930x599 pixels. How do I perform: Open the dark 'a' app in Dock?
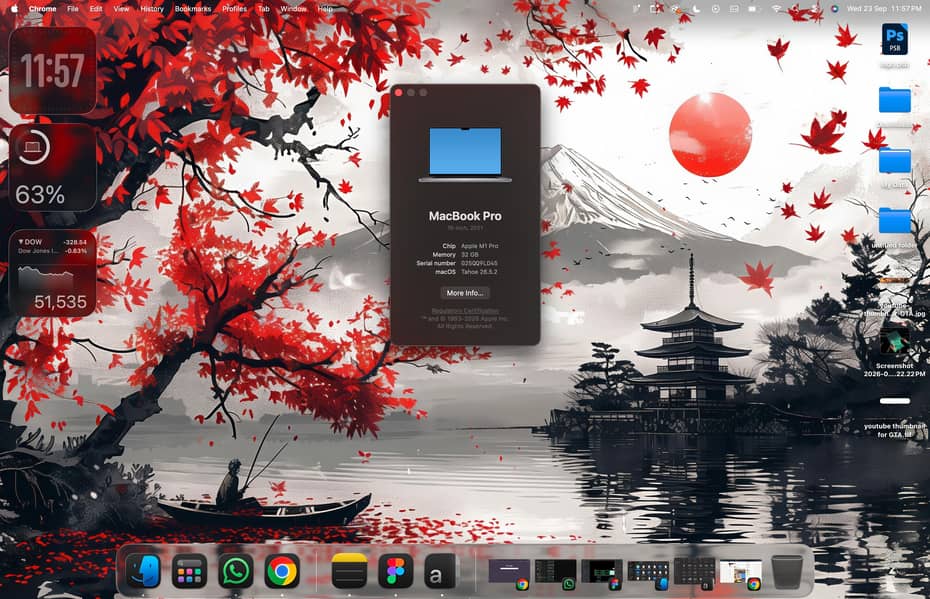tap(440, 572)
